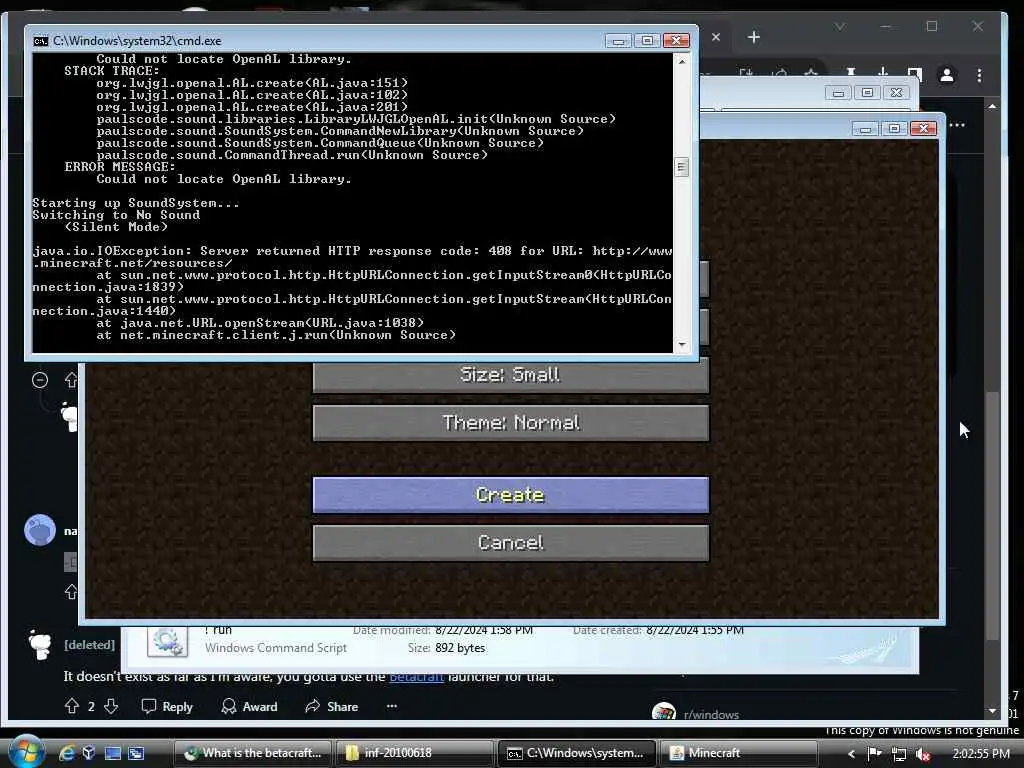
Task: Close the Minecraft window
Action: [923, 129]
